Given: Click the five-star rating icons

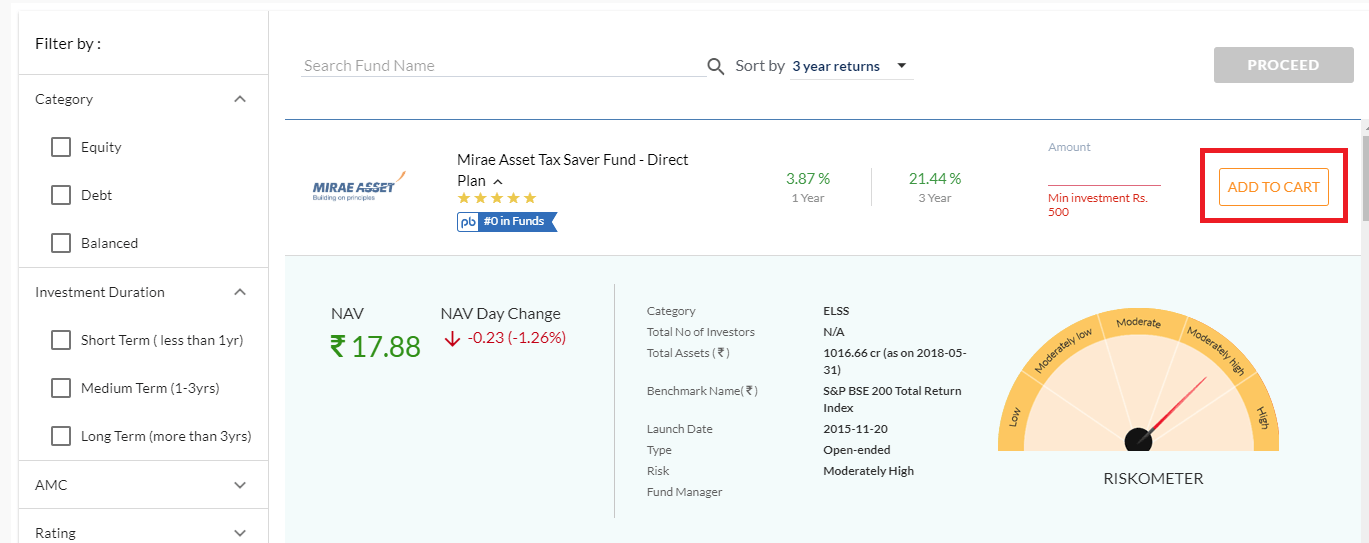Looking at the screenshot, I should pos(497,198).
